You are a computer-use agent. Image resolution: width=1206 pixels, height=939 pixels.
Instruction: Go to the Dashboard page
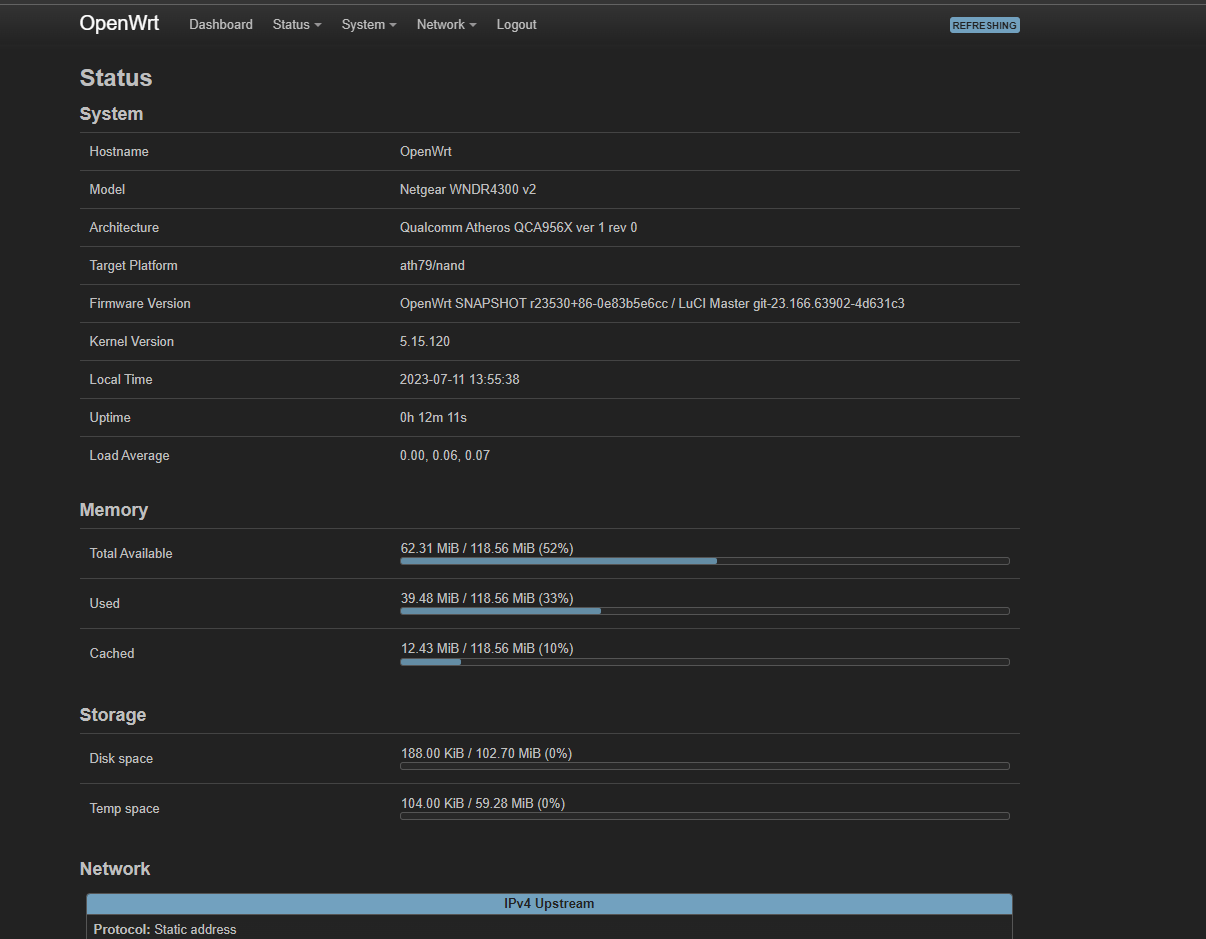pos(221,25)
